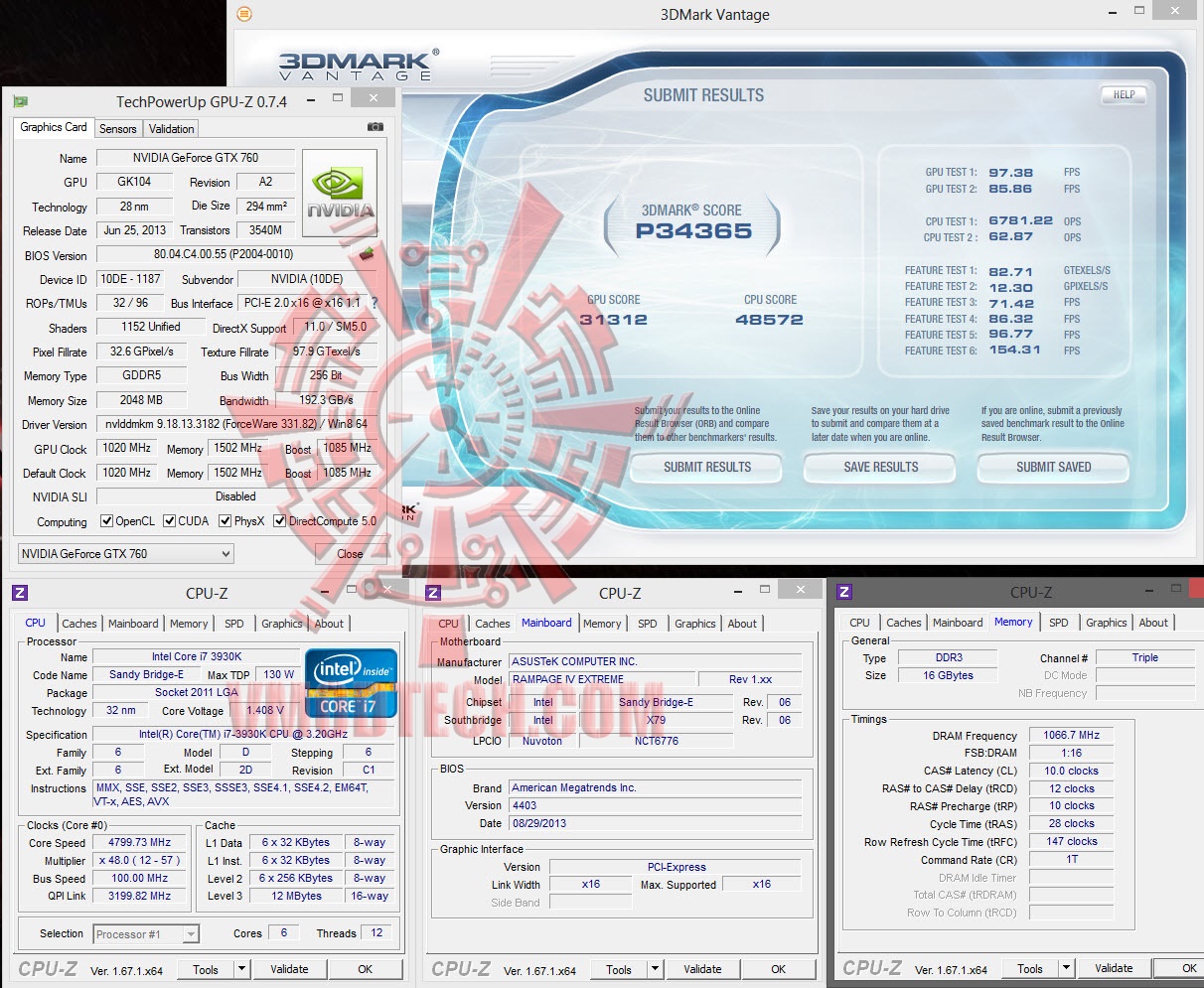This screenshot has height=988, width=1204.
Task: Click the GPU TEST 1 result 97.38
Action: (1010, 173)
